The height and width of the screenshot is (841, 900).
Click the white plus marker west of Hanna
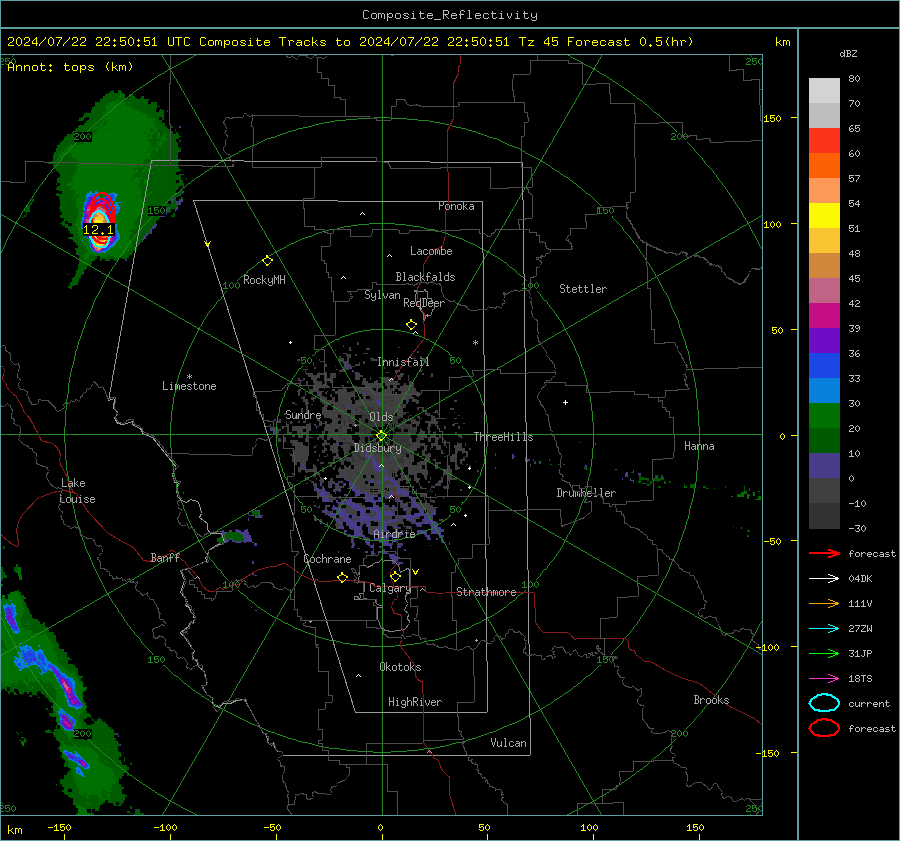point(565,402)
